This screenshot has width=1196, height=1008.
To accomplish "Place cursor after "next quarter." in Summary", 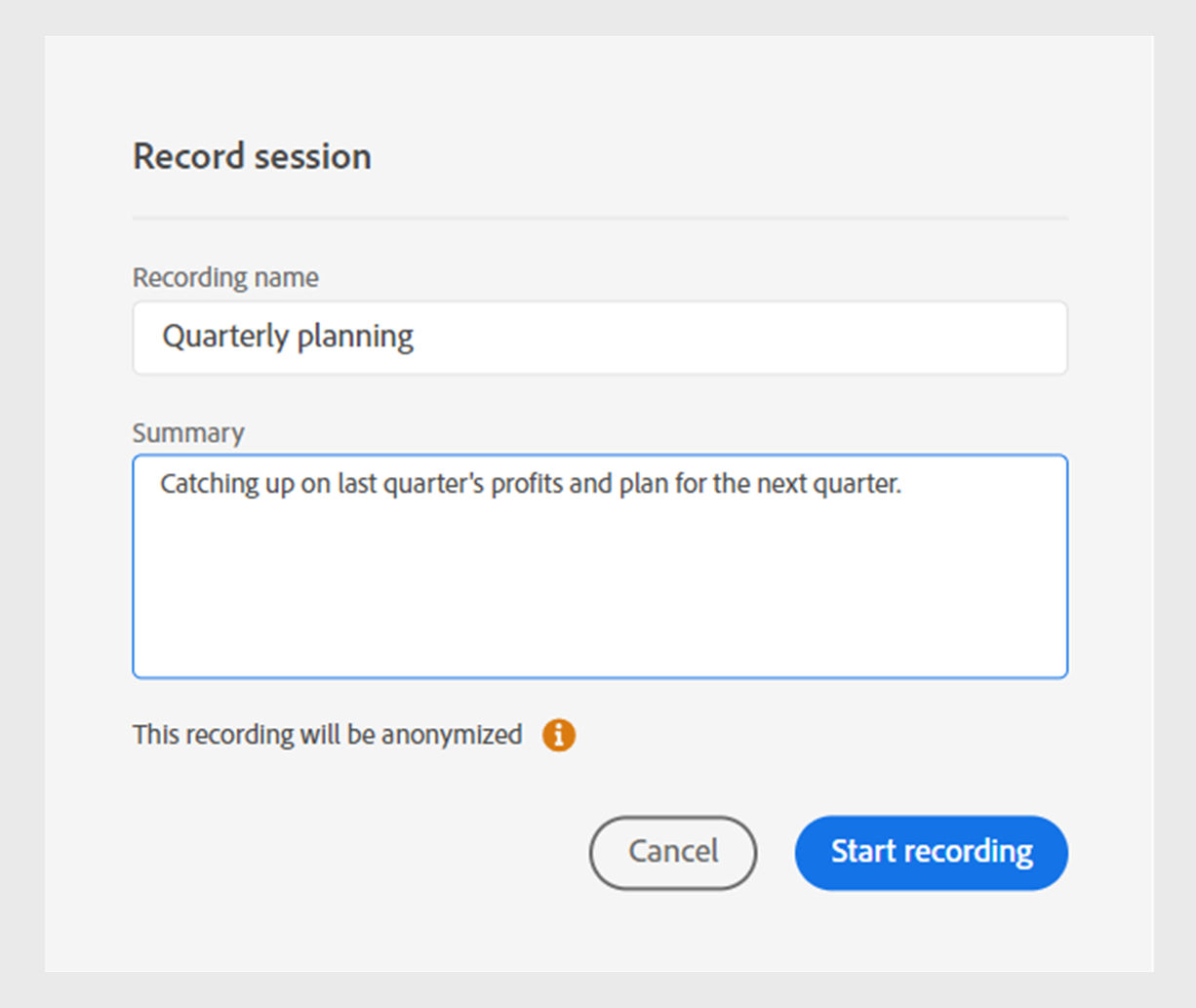I will pyautogui.click(x=903, y=484).
